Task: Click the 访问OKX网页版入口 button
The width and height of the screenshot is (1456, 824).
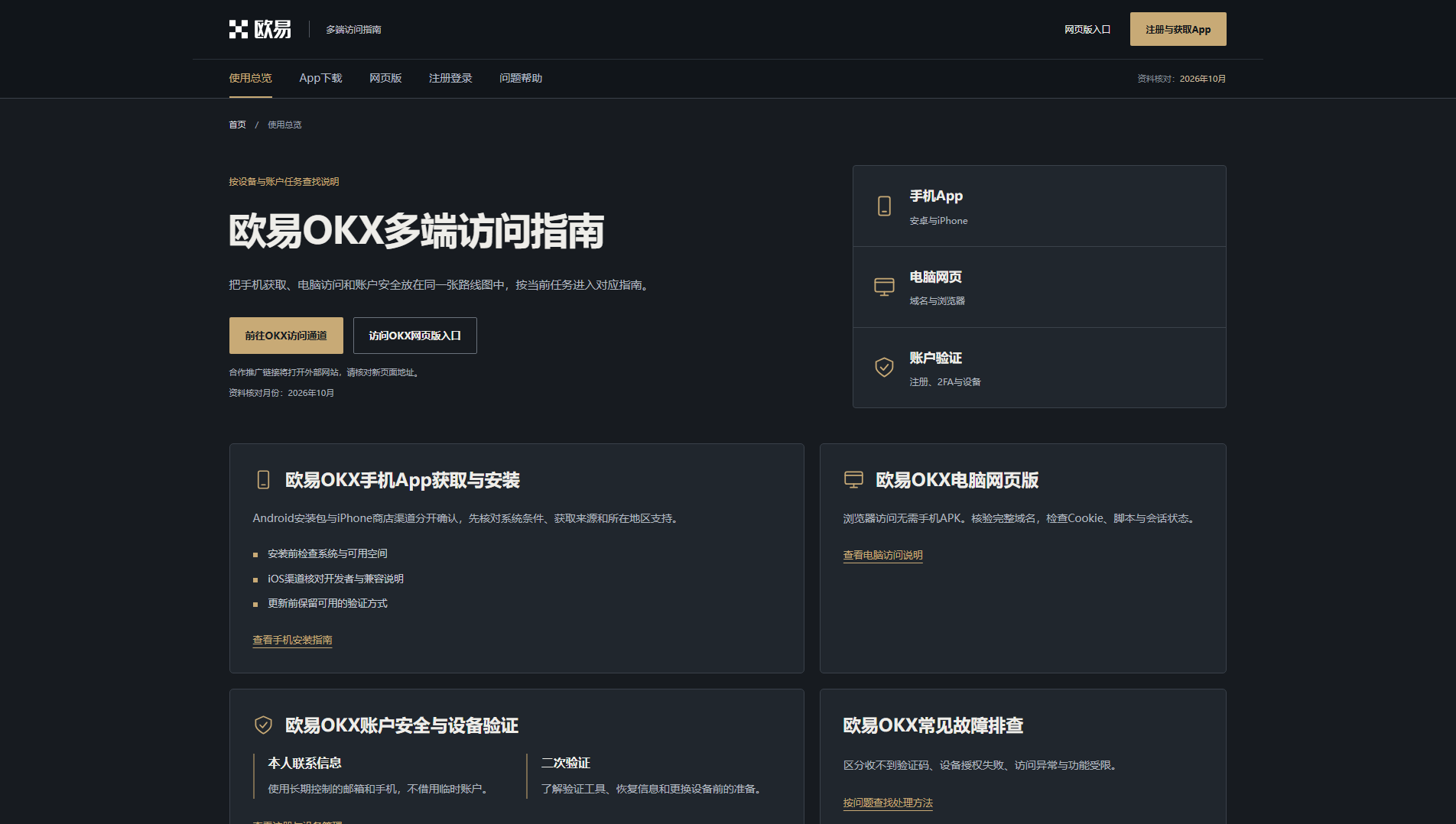Action: point(414,336)
